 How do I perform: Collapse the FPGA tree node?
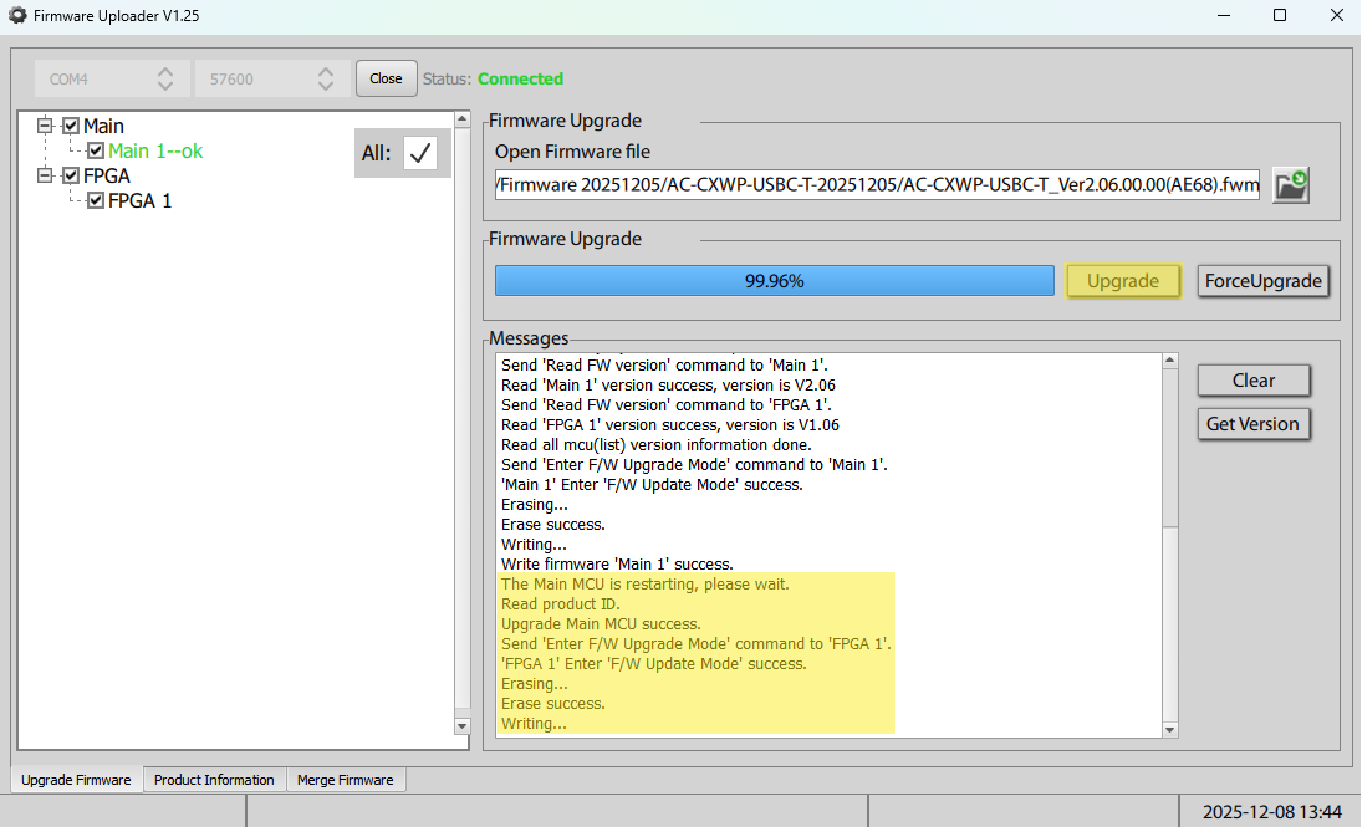[44, 176]
